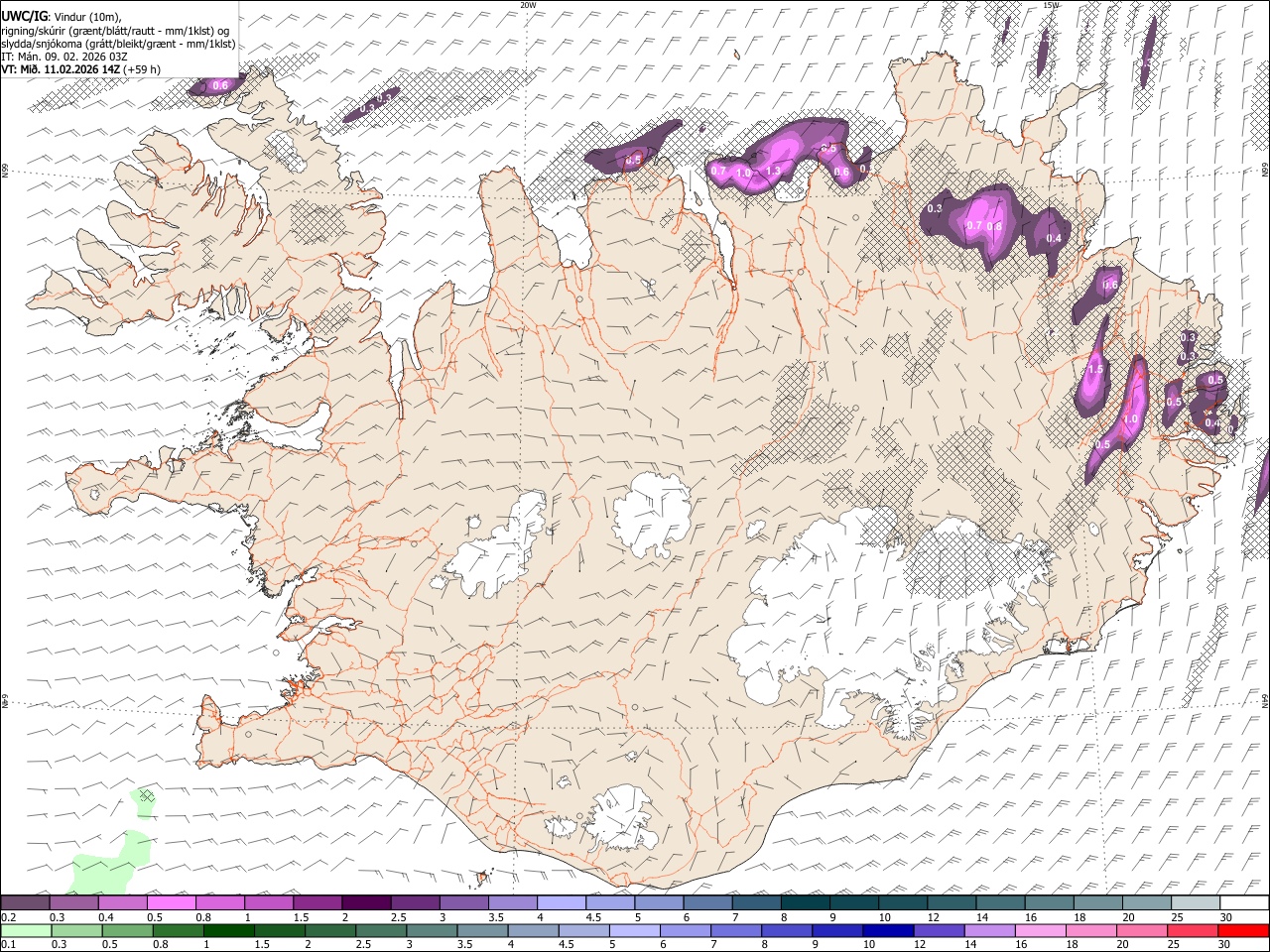The width and height of the screenshot is (1270, 952).
Task: Click the white Vatnajökull glacier area
Action: (x=873, y=615)
